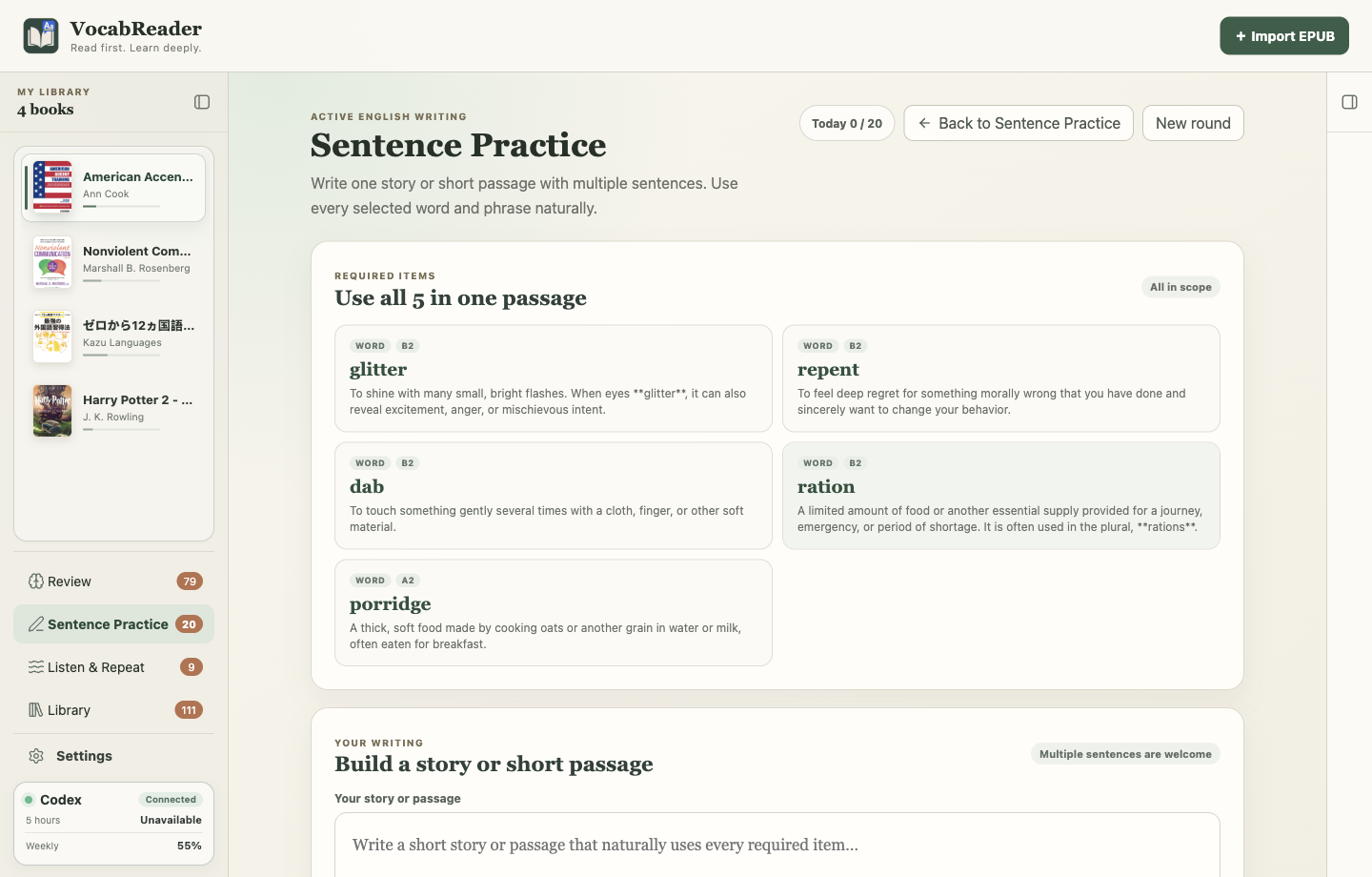Viewport: 1372px width, 877px height.
Task: Click the Today 0 / 20 counter
Action: 847,123
